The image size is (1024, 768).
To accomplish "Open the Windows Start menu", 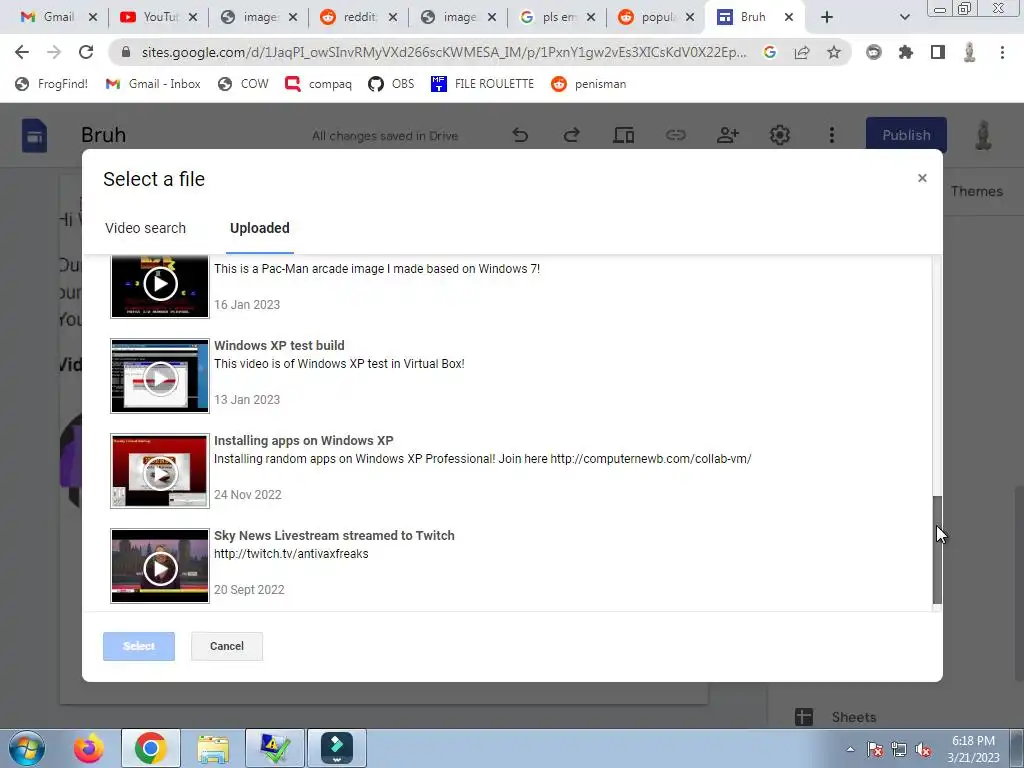I will coord(26,748).
